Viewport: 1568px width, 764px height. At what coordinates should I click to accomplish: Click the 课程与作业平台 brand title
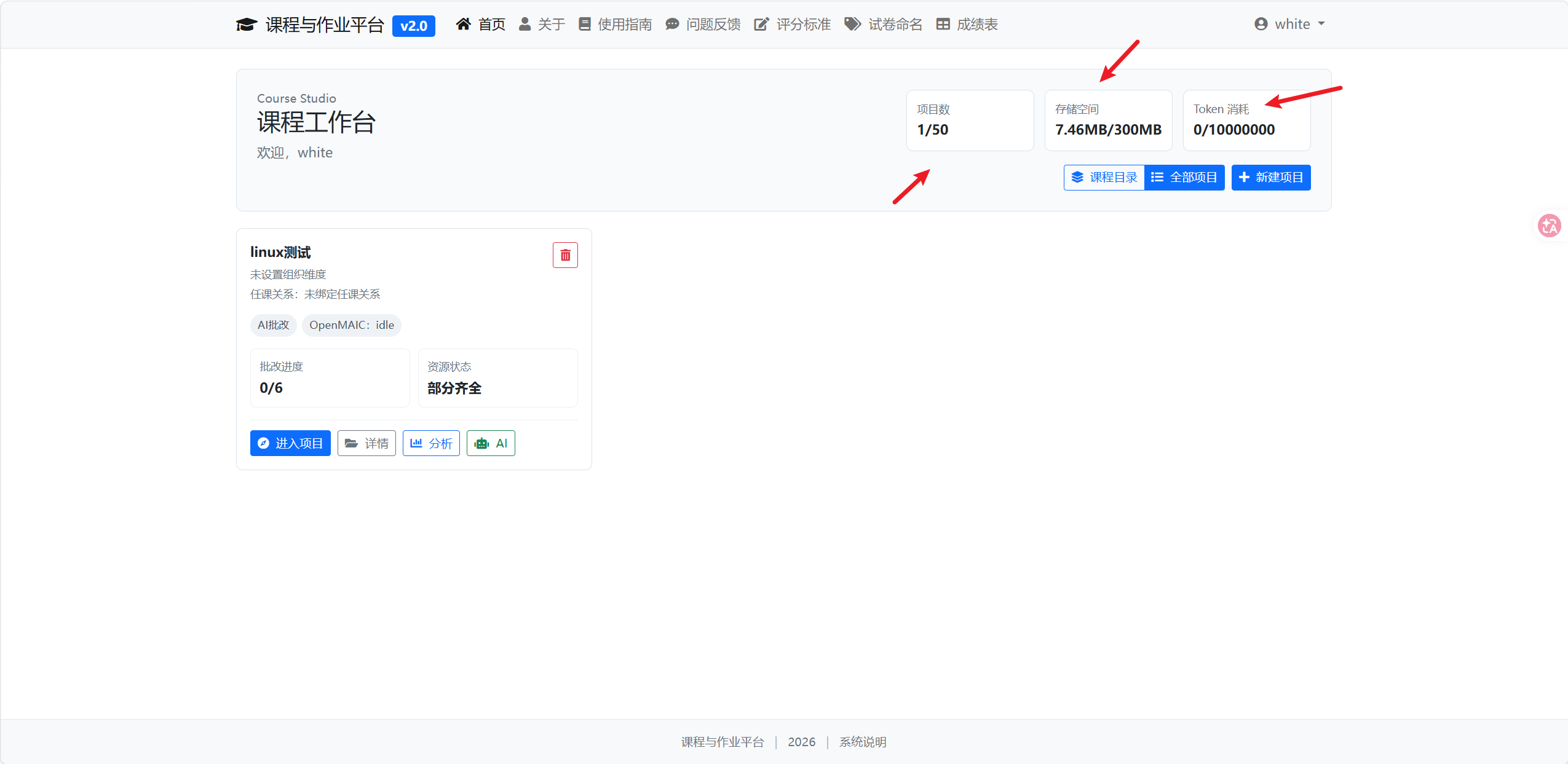pyautogui.click(x=325, y=25)
